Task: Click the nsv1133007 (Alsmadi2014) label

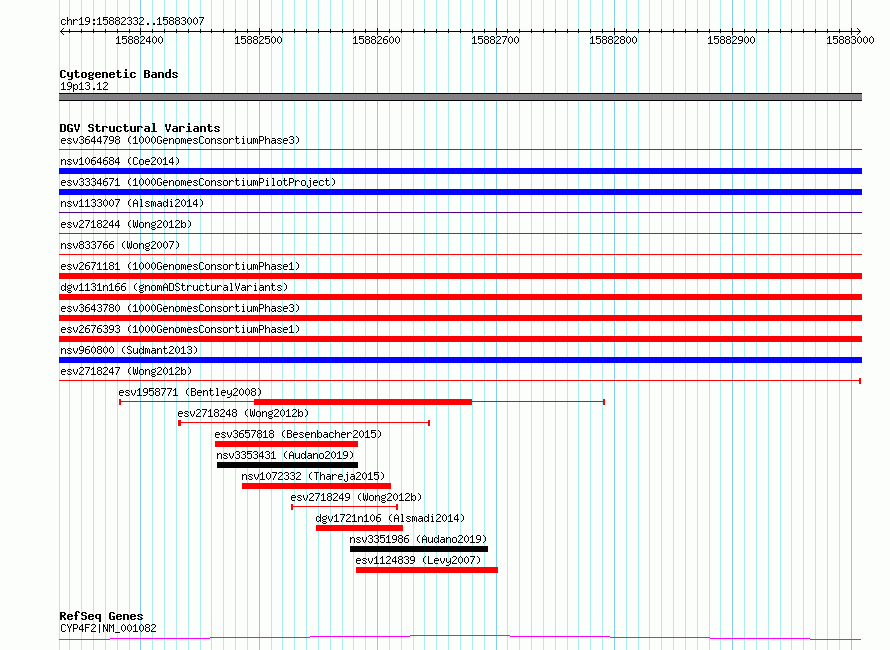Action: click(x=132, y=203)
